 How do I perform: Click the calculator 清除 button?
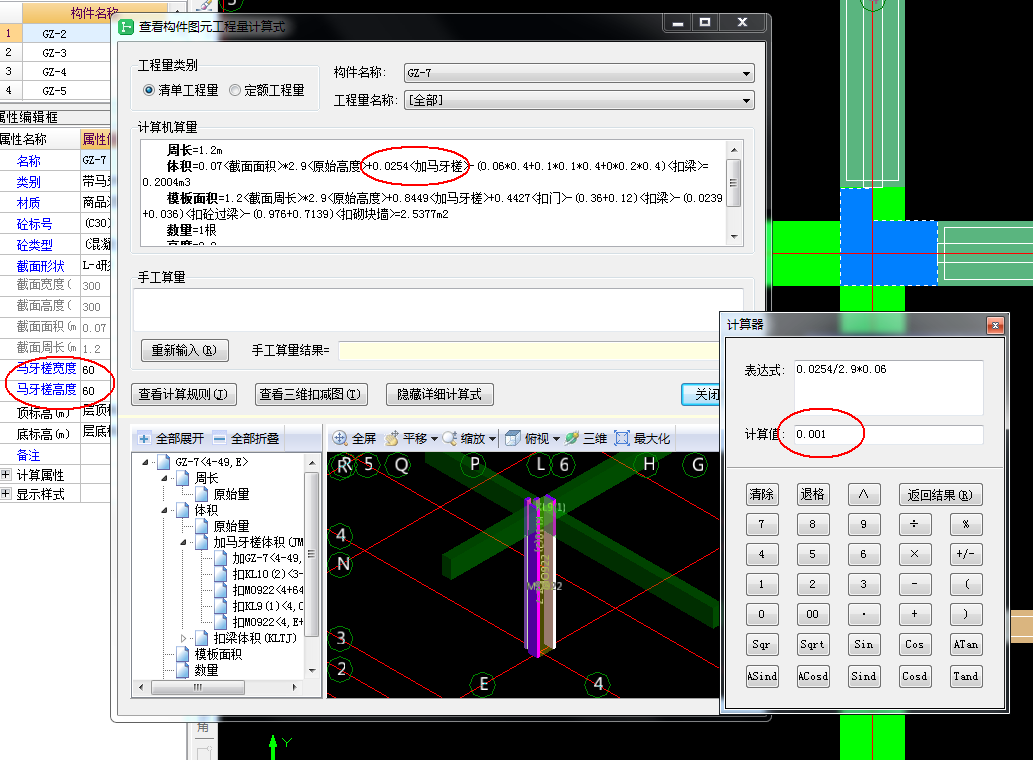click(762, 495)
